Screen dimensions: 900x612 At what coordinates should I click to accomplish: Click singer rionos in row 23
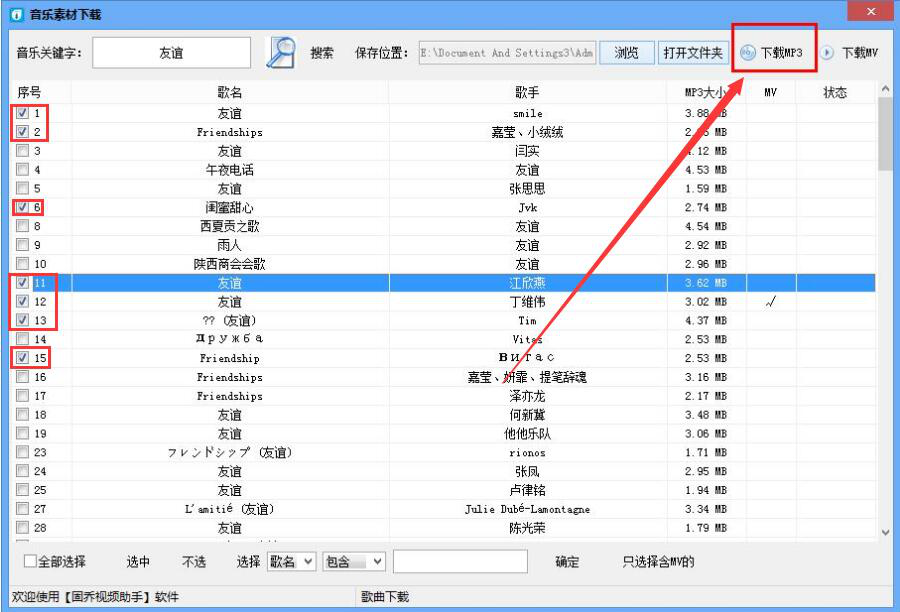pyautogui.click(x=527, y=452)
